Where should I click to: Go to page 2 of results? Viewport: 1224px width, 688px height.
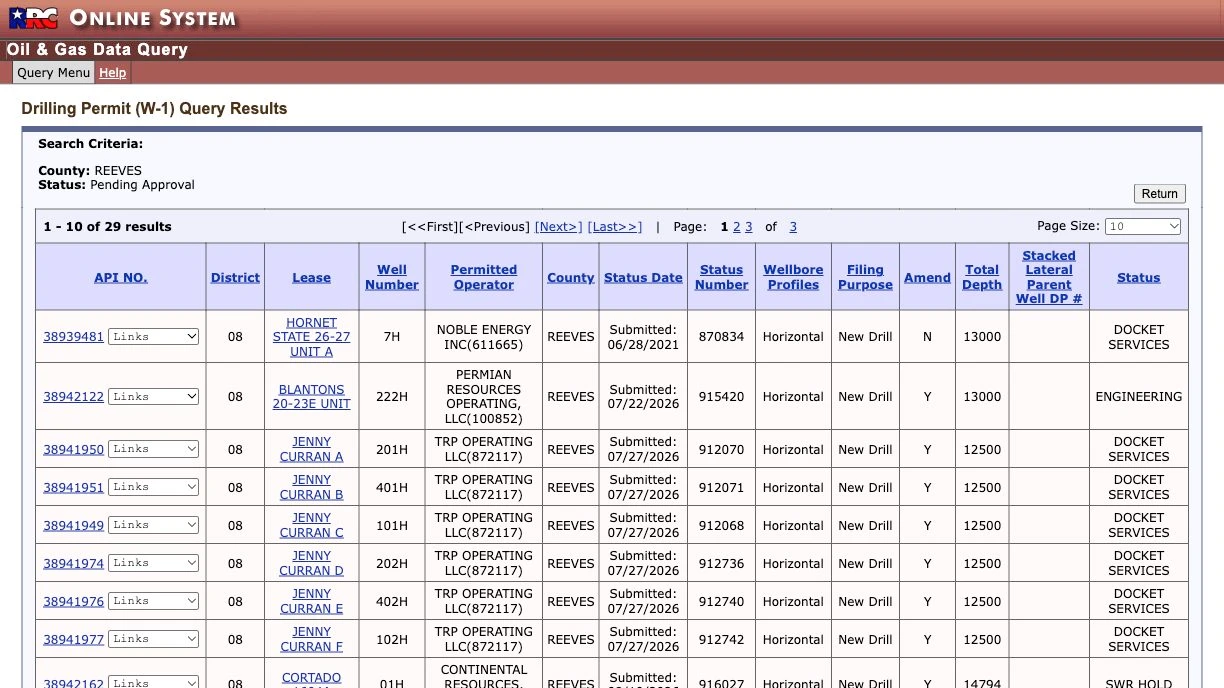737,227
